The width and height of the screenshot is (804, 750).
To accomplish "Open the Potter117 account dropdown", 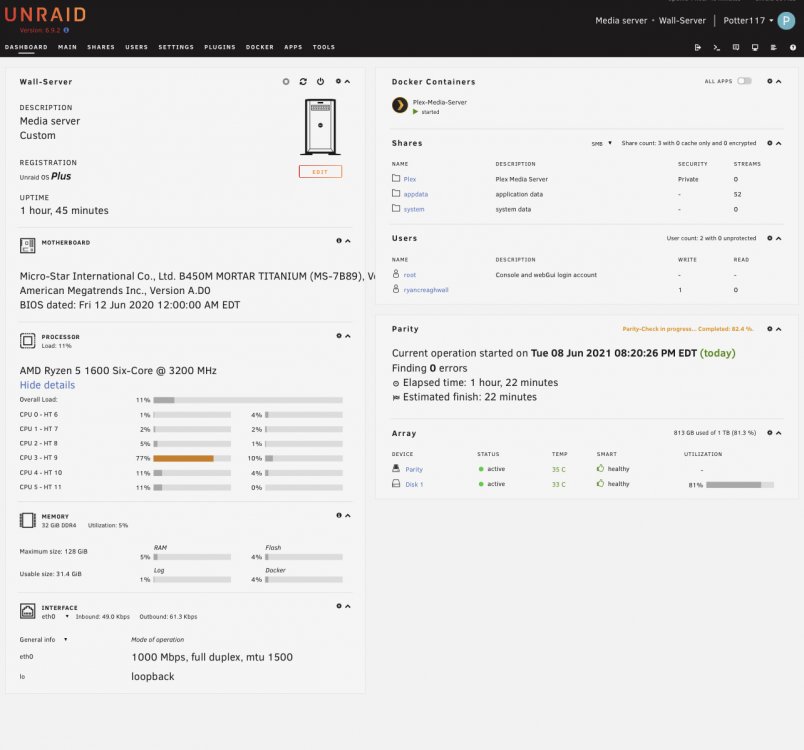I will (748, 21).
